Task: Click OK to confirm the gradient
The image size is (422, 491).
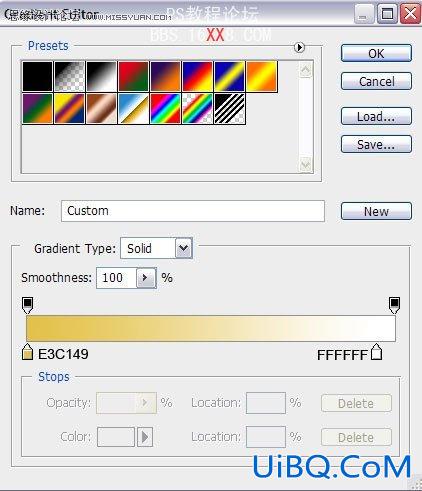Action: [376, 53]
